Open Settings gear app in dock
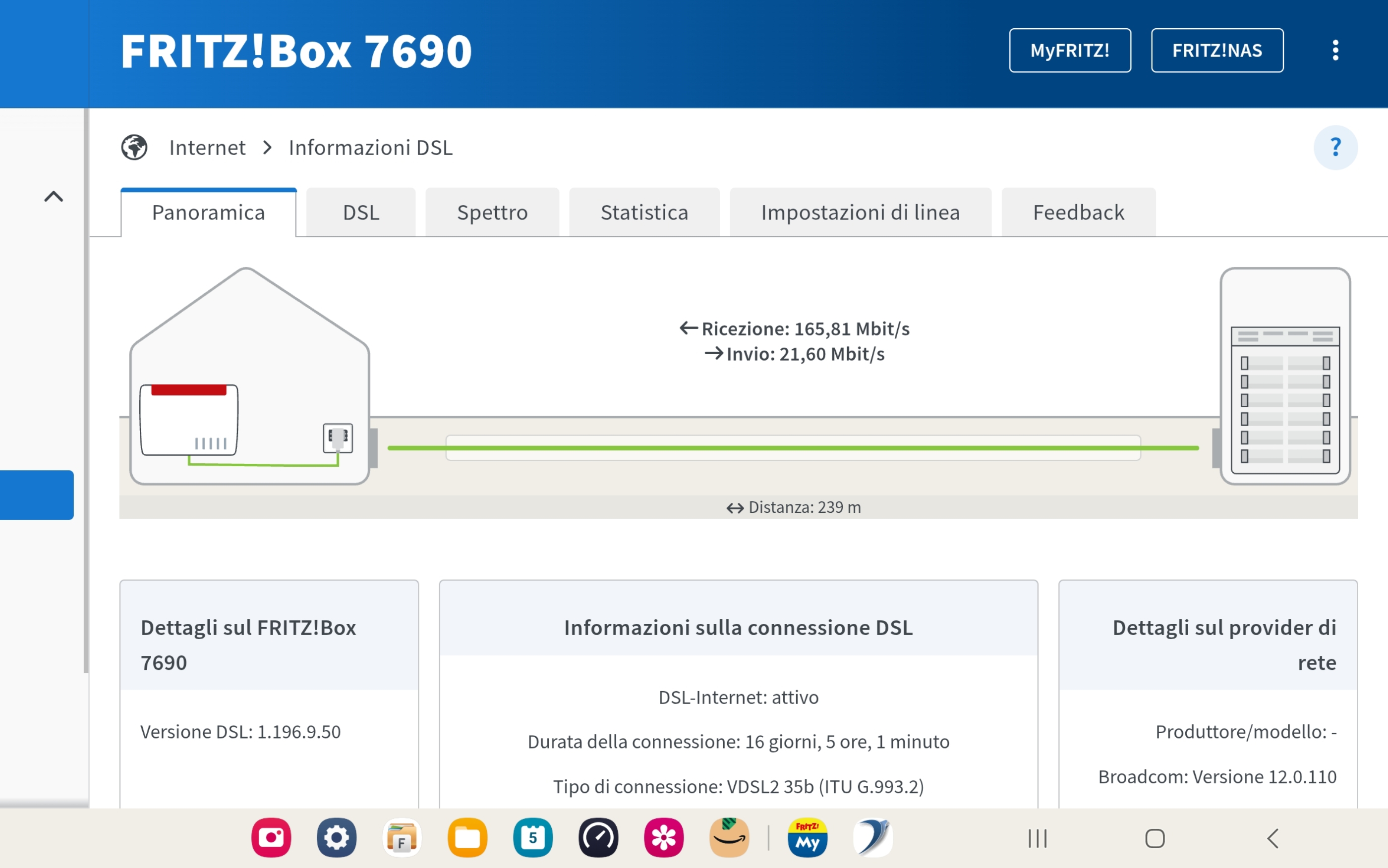 pos(337,838)
